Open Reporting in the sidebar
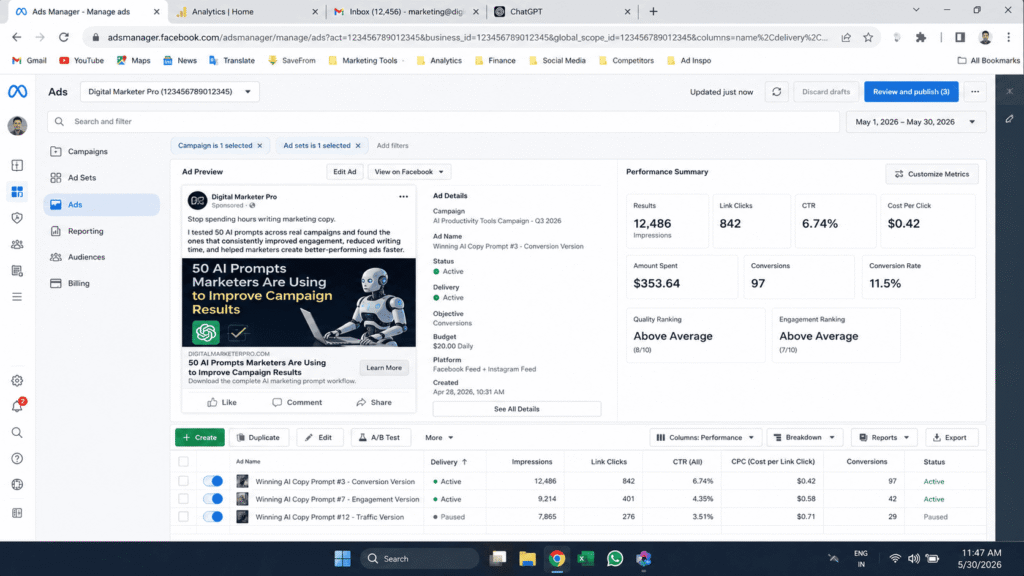The height and width of the screenshot is (576, 1024). click(101, 231)
